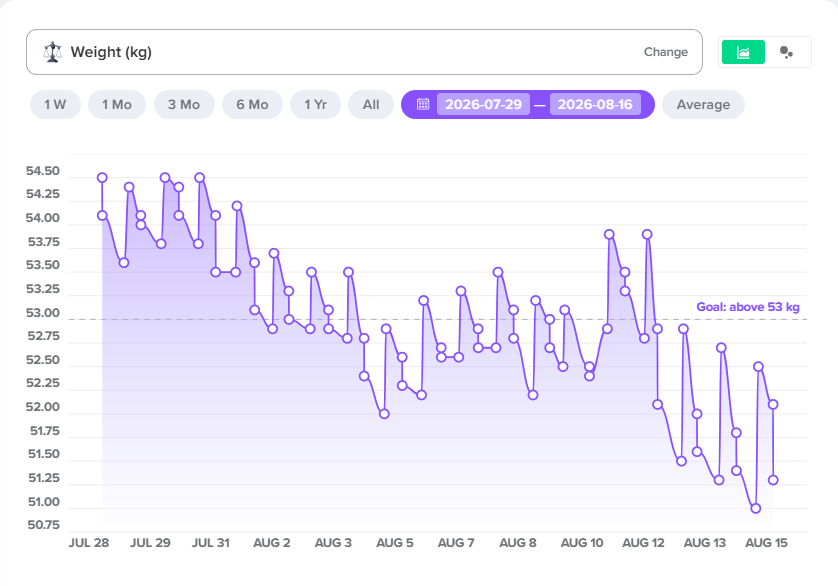Select the 1 Mo time range
838x586 pixels.
point(117,105)
